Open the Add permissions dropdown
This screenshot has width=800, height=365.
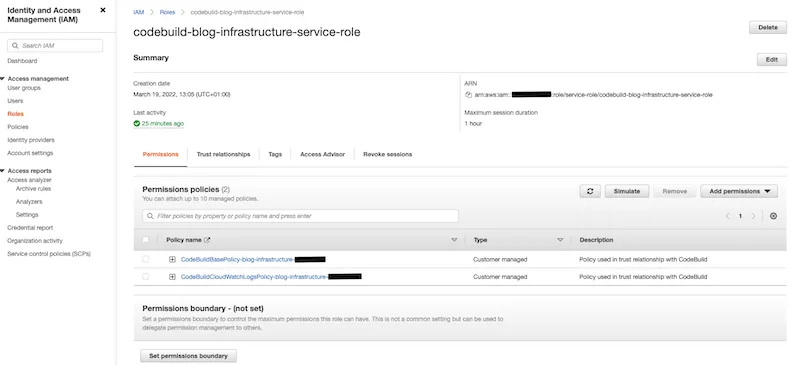point(739,191)
